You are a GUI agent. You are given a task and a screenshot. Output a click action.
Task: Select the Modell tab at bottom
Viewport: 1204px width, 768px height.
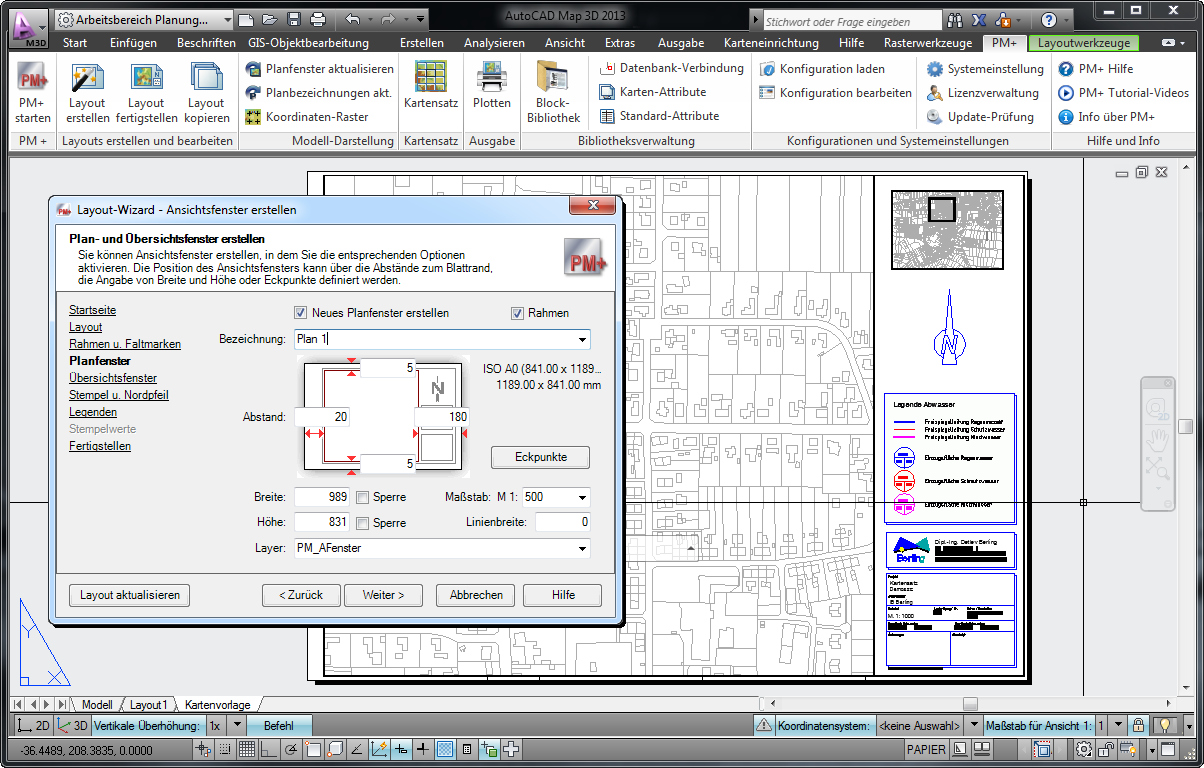[x=97, y=705]
